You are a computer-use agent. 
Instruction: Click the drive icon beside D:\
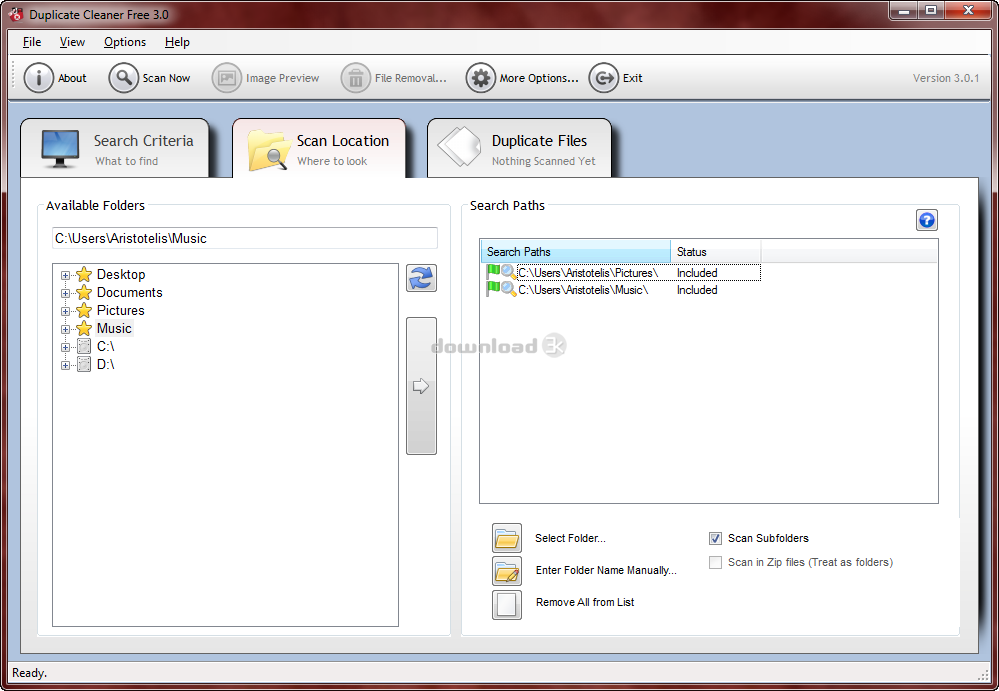84,364
